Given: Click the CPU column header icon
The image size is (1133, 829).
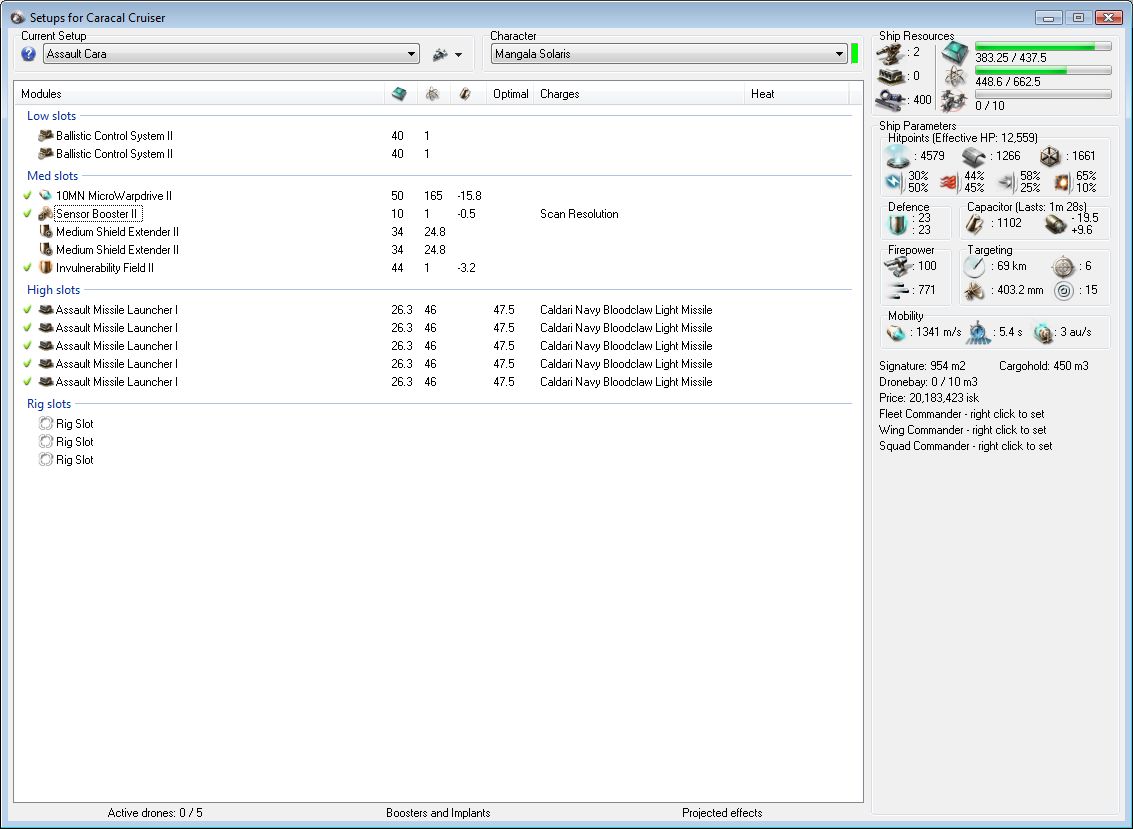Looking at the screenshot, I should [399, 94].
